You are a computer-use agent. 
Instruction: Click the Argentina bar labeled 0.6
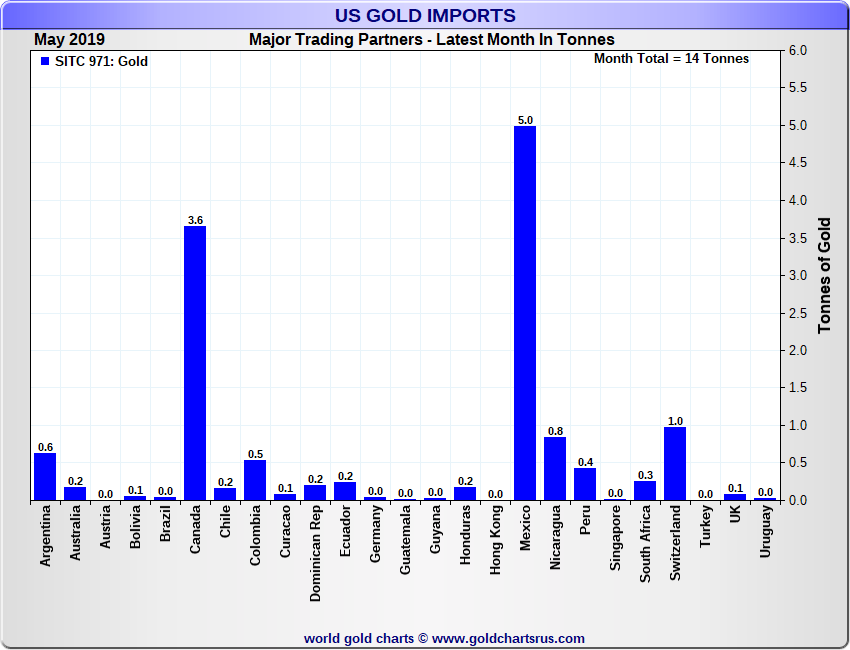(x=45, y=477)
